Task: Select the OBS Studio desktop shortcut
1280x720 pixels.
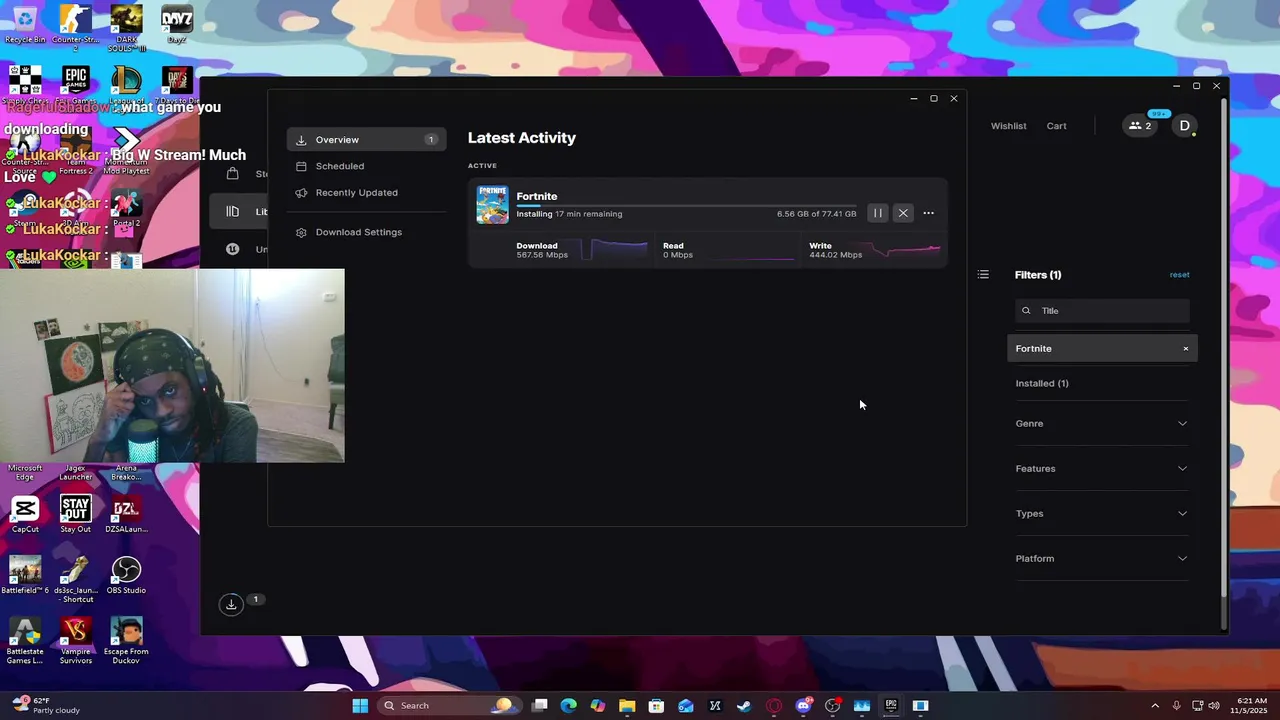Action: [126, 575]
